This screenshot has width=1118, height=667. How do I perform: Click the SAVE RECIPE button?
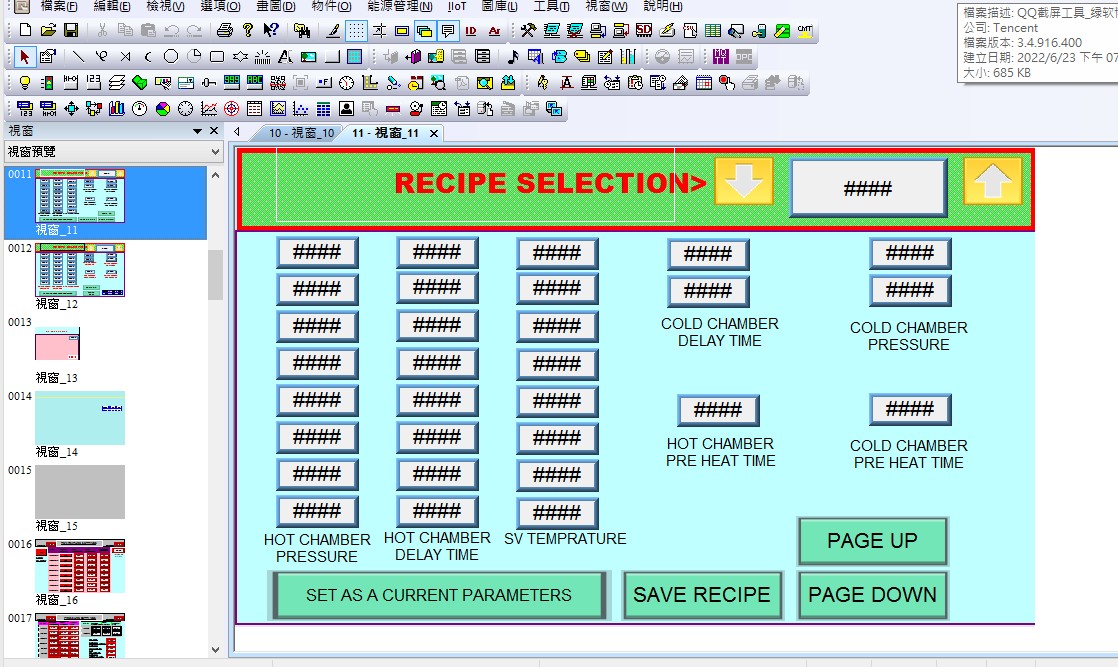point(701,595)
